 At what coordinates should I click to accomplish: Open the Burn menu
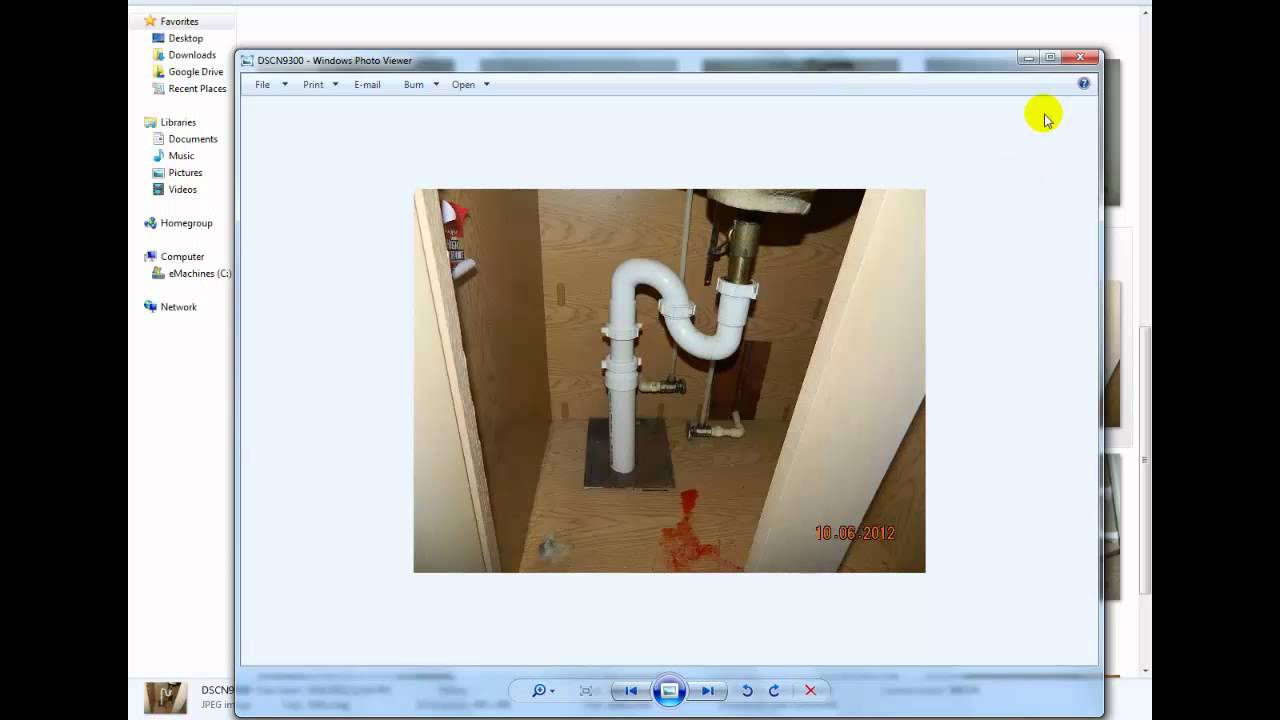tap(413, 85)
